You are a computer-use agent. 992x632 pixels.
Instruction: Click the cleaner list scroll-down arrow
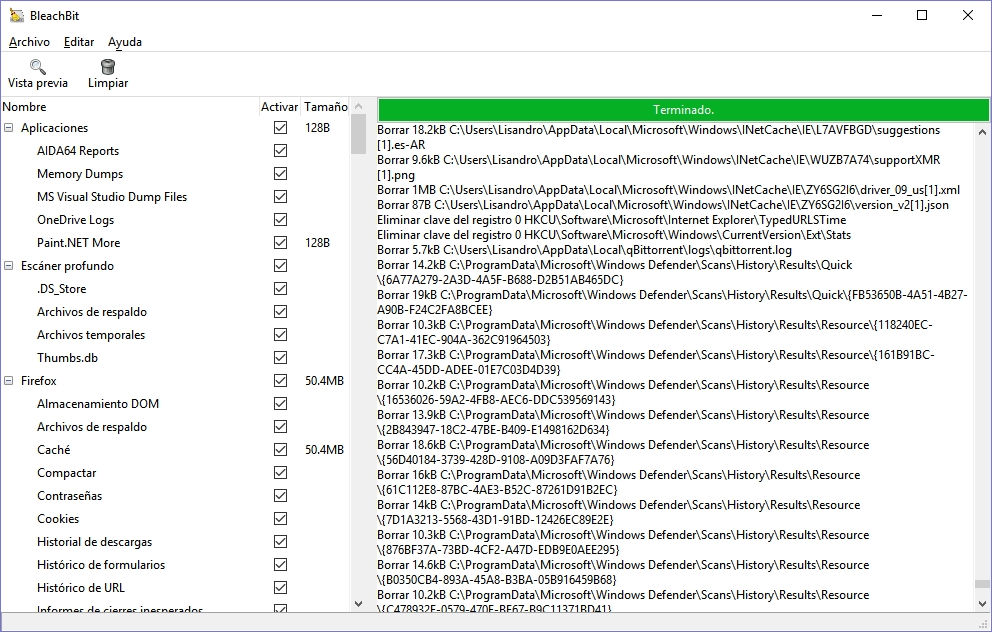pos(359,604)
